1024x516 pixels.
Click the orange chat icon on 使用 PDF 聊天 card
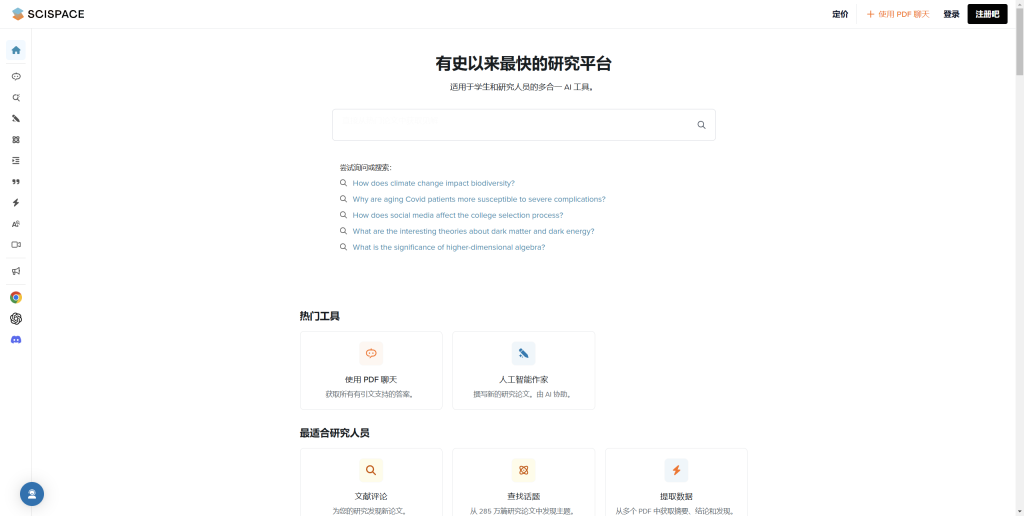[x=371, y=353]
